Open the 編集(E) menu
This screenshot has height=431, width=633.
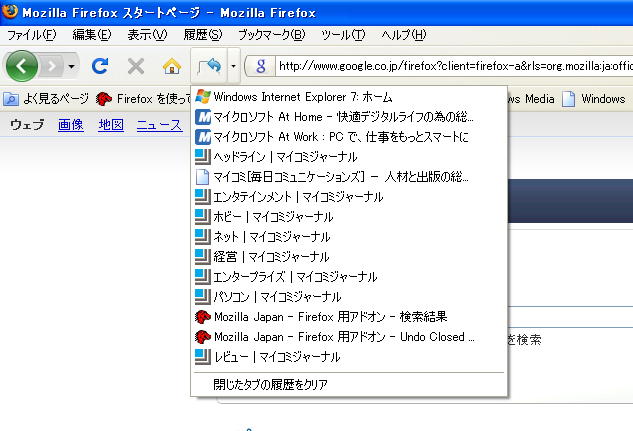pos(92,35)
